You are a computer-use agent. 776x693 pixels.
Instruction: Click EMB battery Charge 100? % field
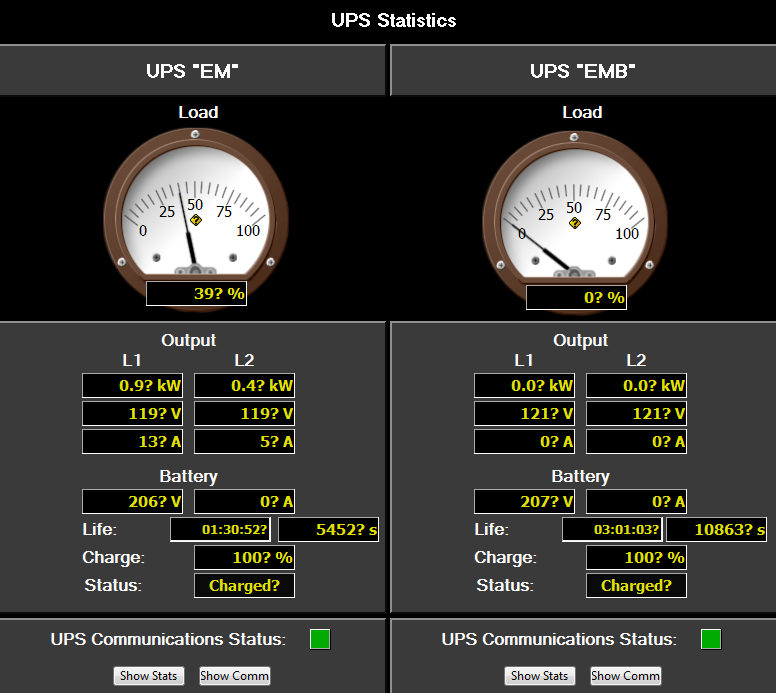(x=636, y=558)
